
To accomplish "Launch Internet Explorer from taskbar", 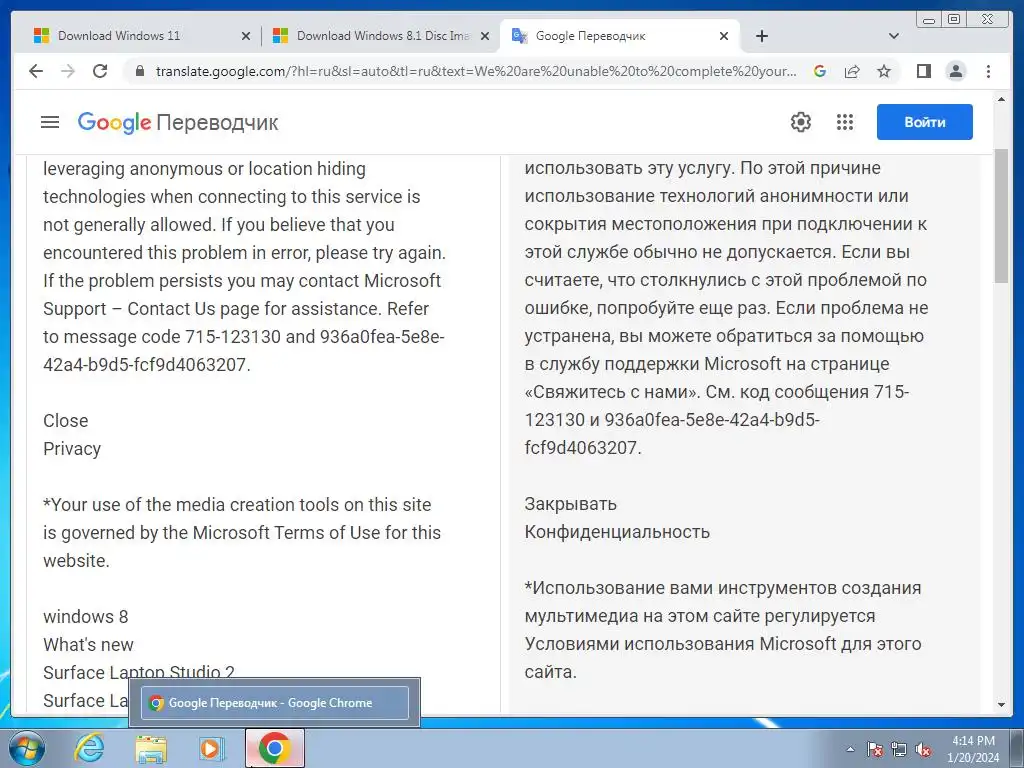I will pyautogui.click(x=89, y=748).
